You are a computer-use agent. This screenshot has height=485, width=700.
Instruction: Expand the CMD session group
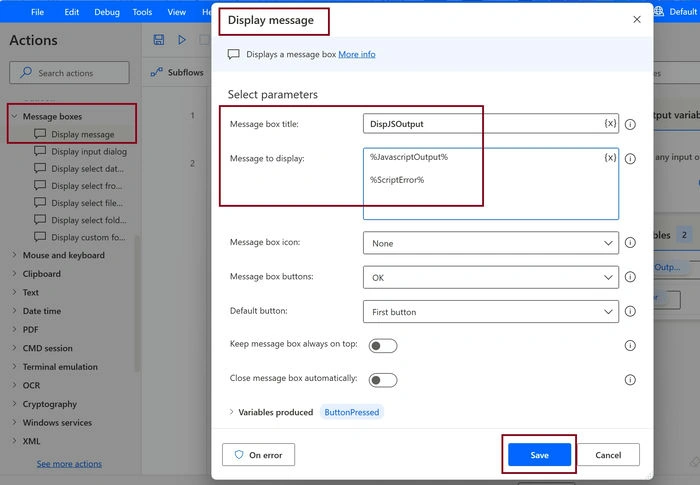coord(14,348)
